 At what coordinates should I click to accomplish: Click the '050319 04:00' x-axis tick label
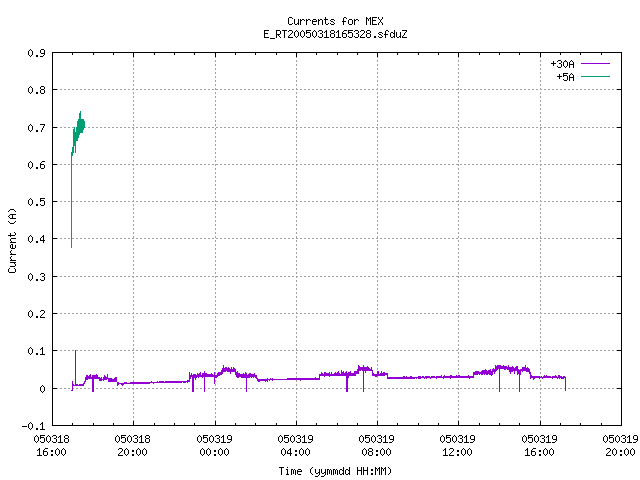pyautogui.click(x=296, y=446)
